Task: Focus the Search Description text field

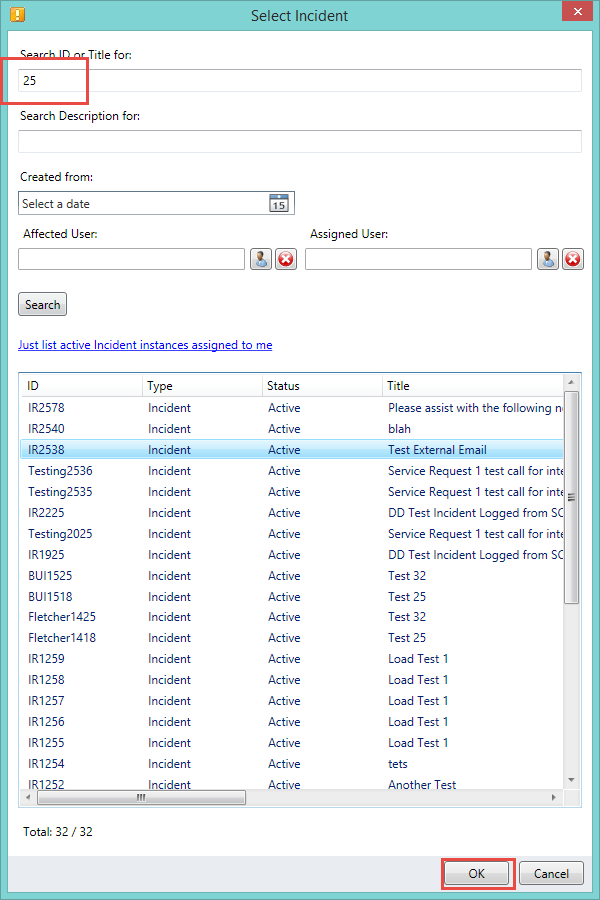Action: pyautogui.click(x=300, y=141)
